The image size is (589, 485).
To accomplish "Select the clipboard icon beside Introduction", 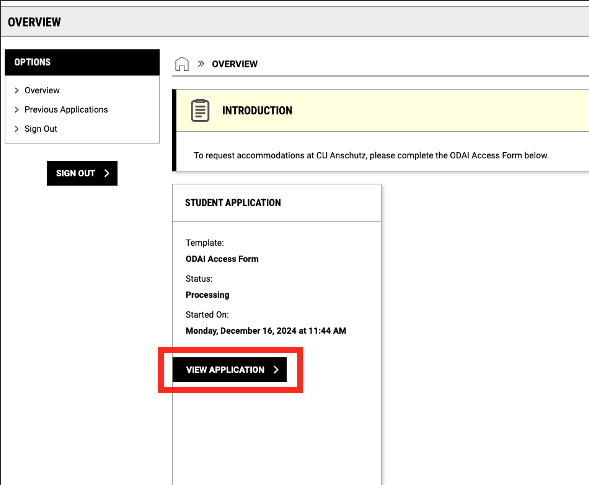I will pyautogui.click(x=200, y=110).
